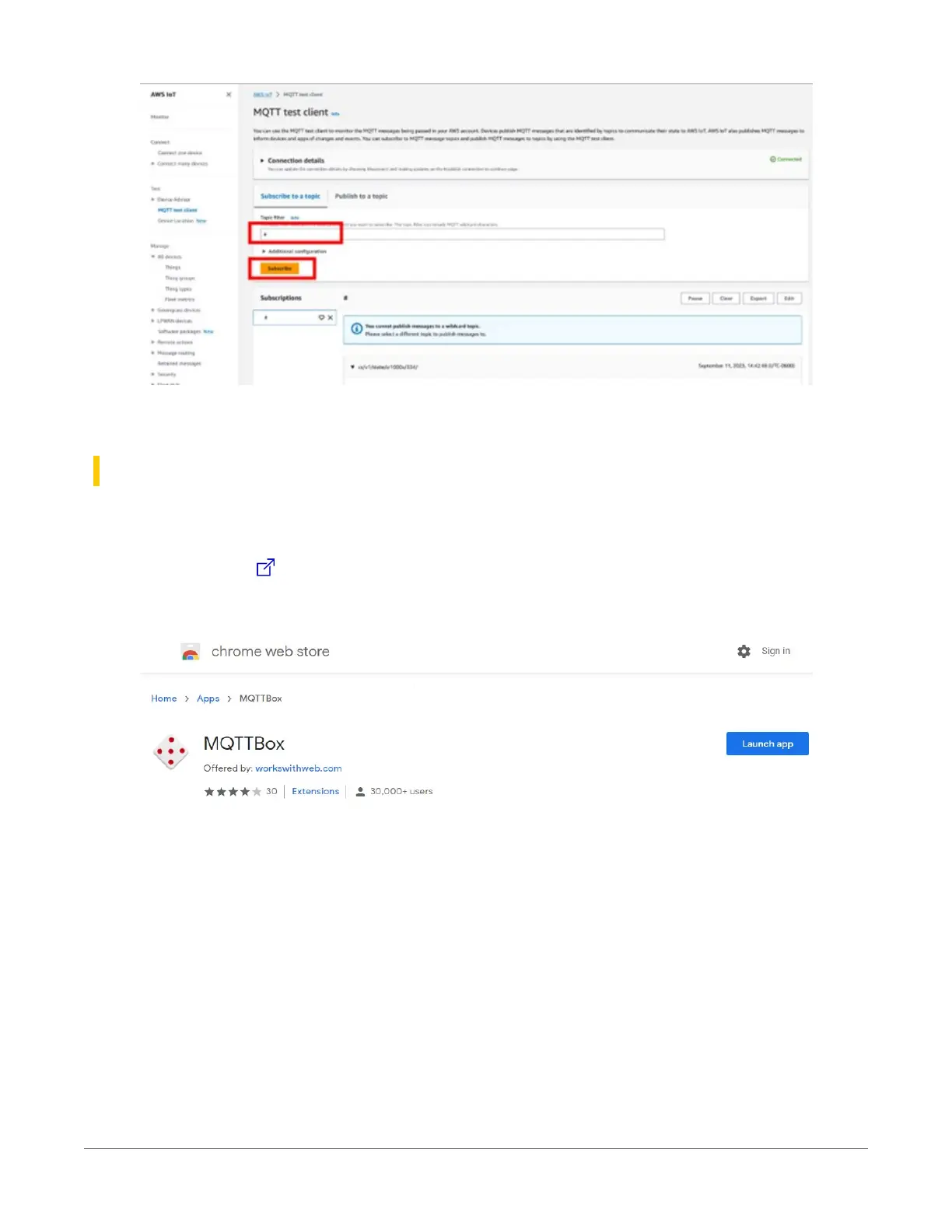Click Sign in on Chrome Web Store
The height and width of the screenshot is (1232, 952).
(775, 651)
